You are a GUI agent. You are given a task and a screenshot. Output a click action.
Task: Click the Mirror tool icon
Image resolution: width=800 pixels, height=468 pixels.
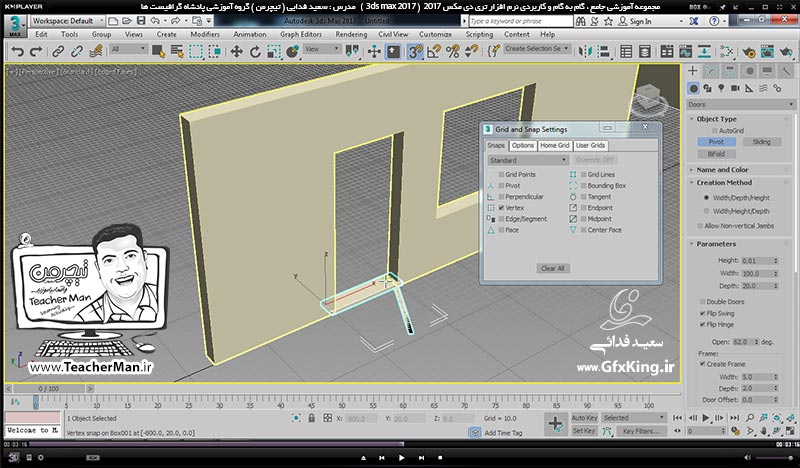[x=585, y=51]
